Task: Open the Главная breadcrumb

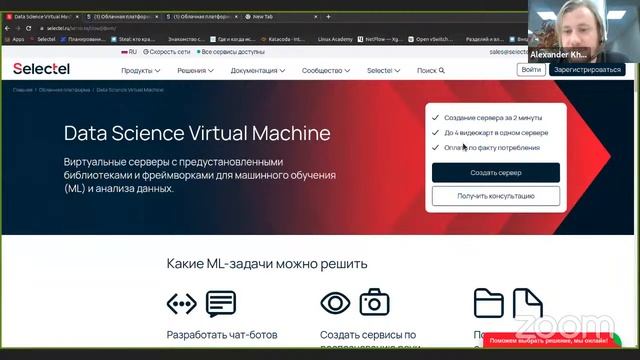Action: point(22,90)
